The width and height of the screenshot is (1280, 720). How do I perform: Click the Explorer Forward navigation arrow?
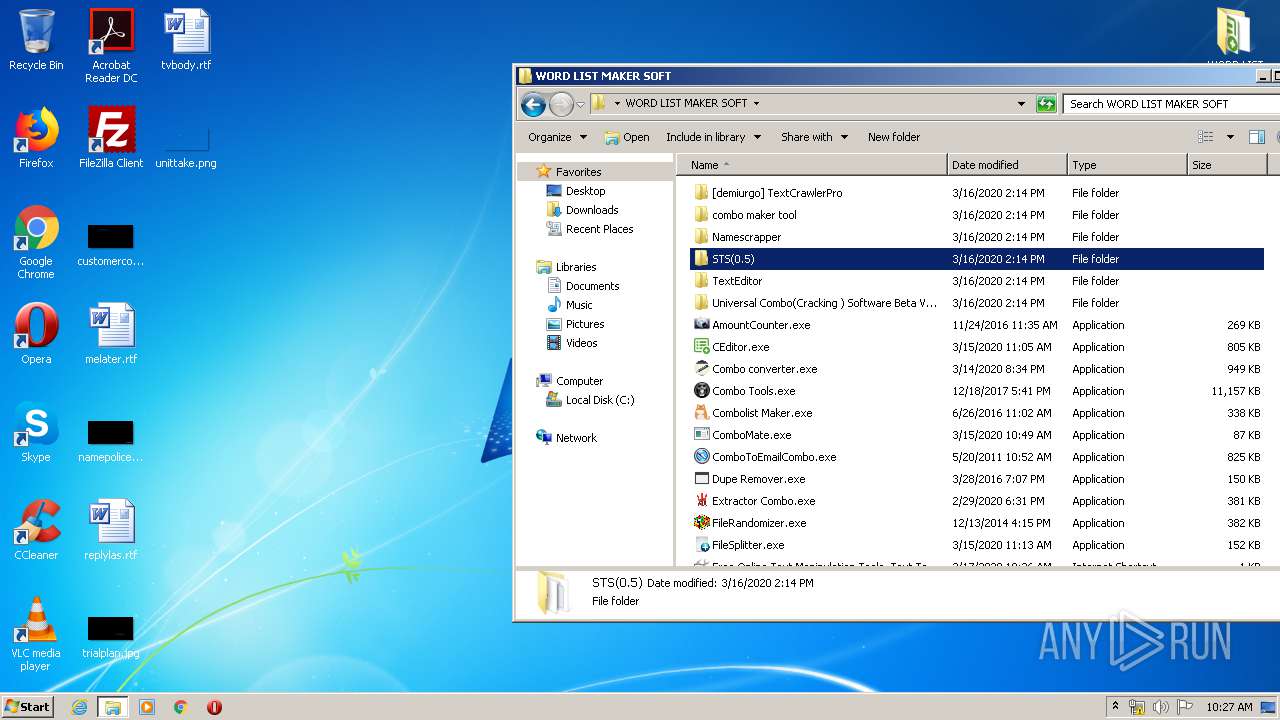(x=562, y=104)
